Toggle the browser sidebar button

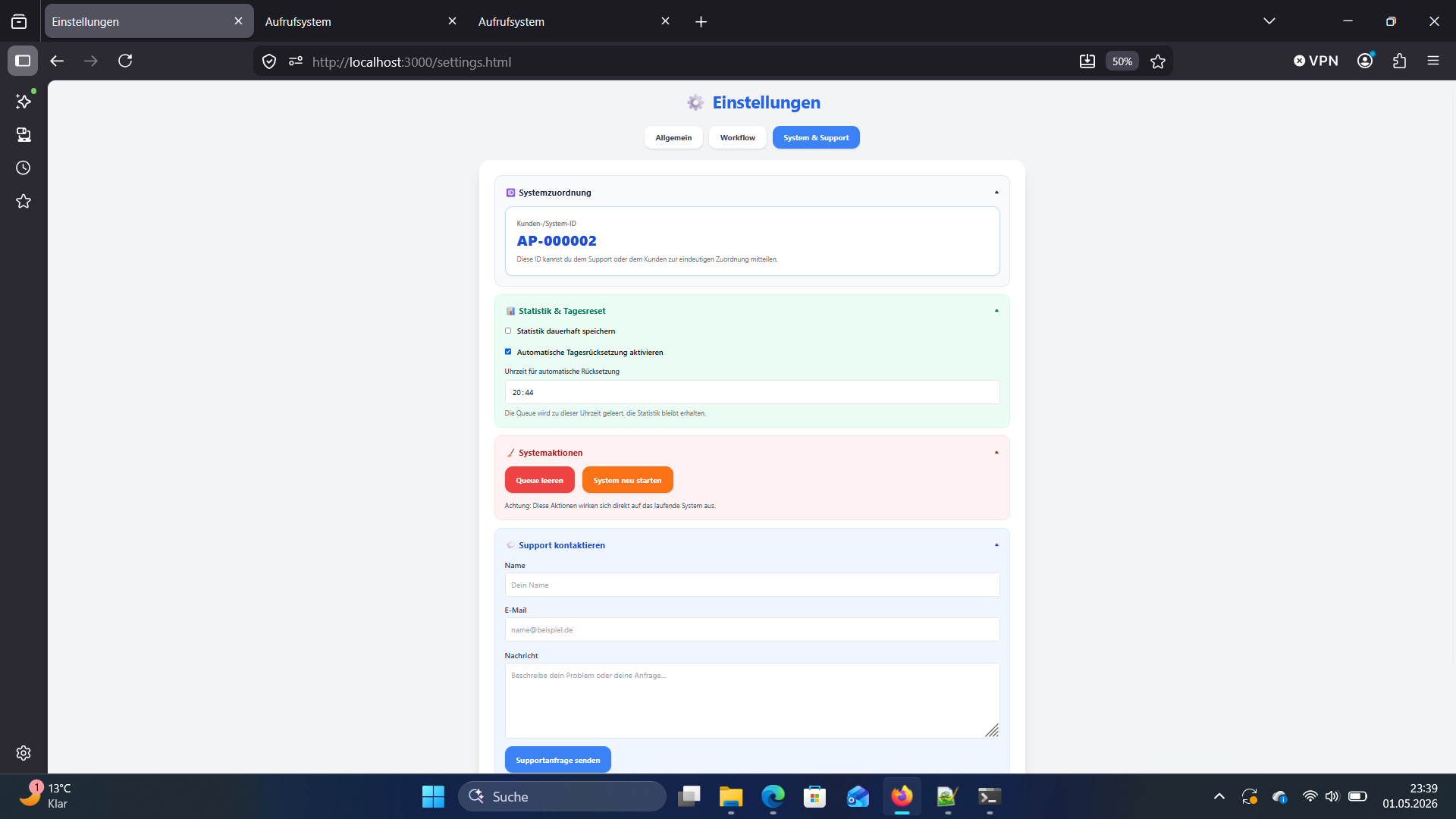(x=23, y=61)
